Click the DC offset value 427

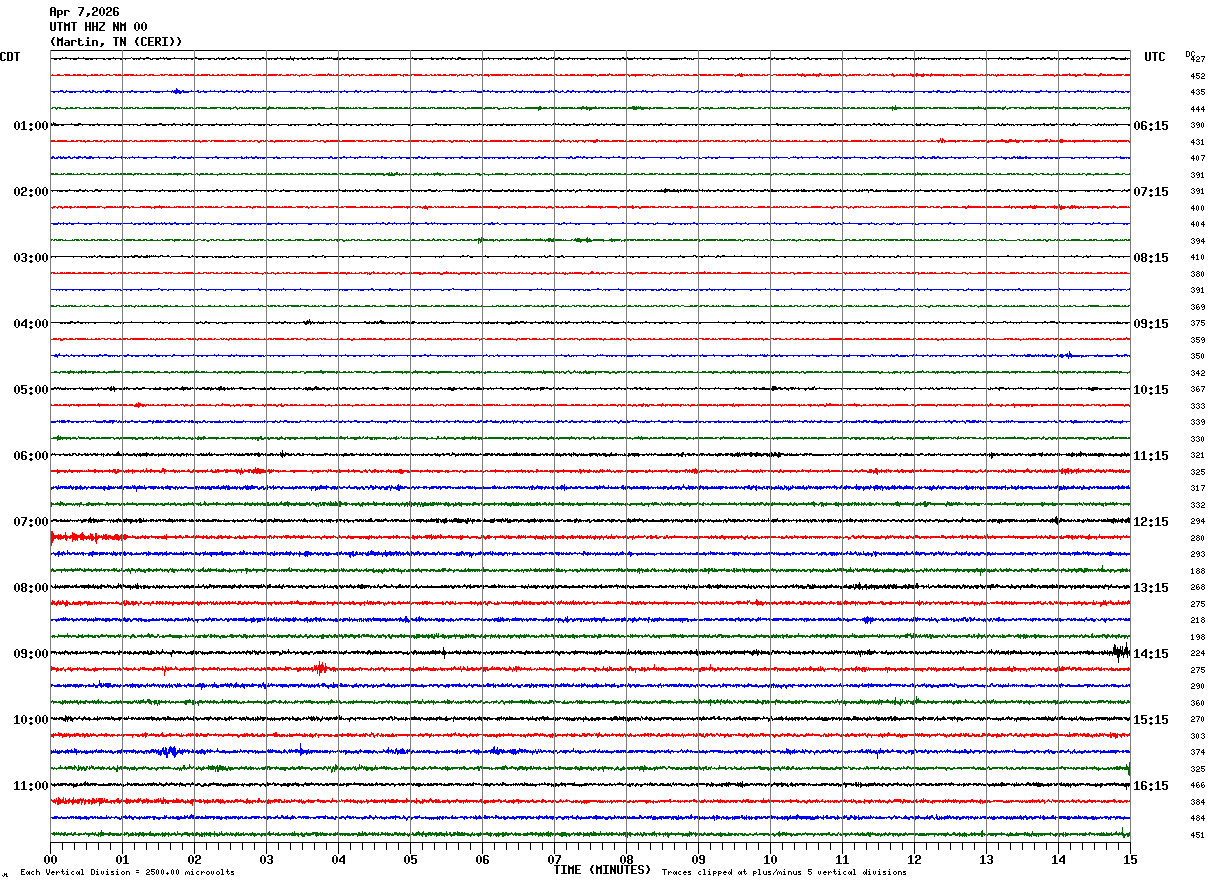[1198, 60]
